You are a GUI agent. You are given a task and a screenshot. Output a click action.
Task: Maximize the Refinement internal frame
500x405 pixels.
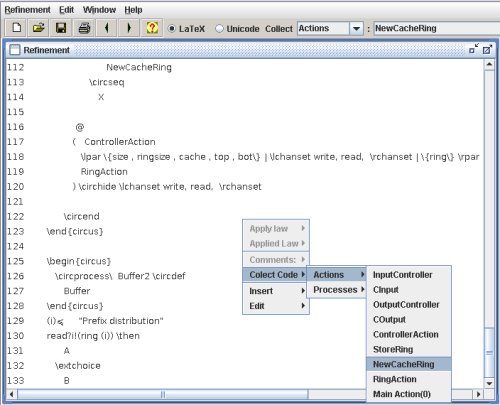[x=487, y=50]
